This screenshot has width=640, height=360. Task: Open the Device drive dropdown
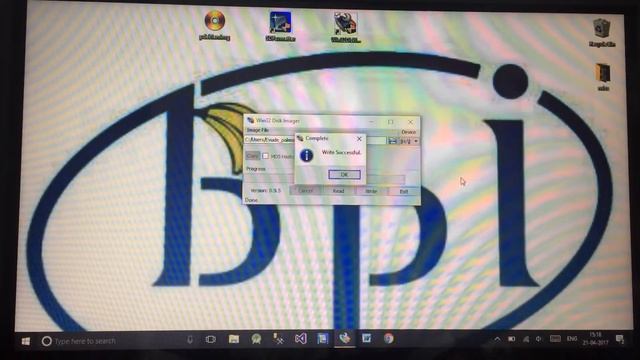(x=409, y=141)
